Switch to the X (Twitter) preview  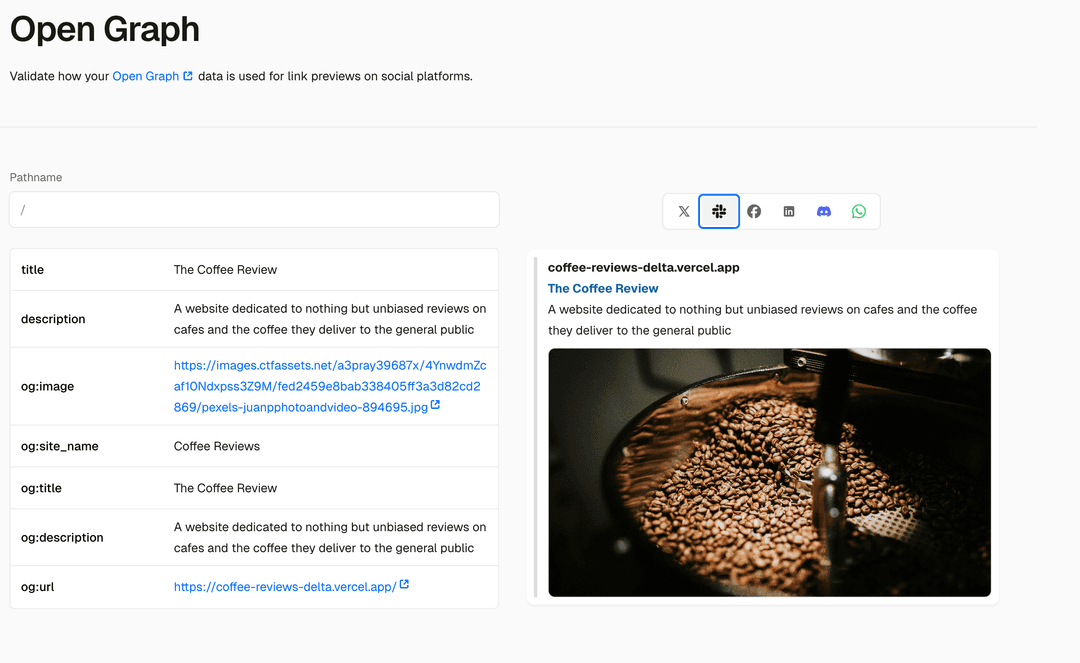click(x=684, y=212)
